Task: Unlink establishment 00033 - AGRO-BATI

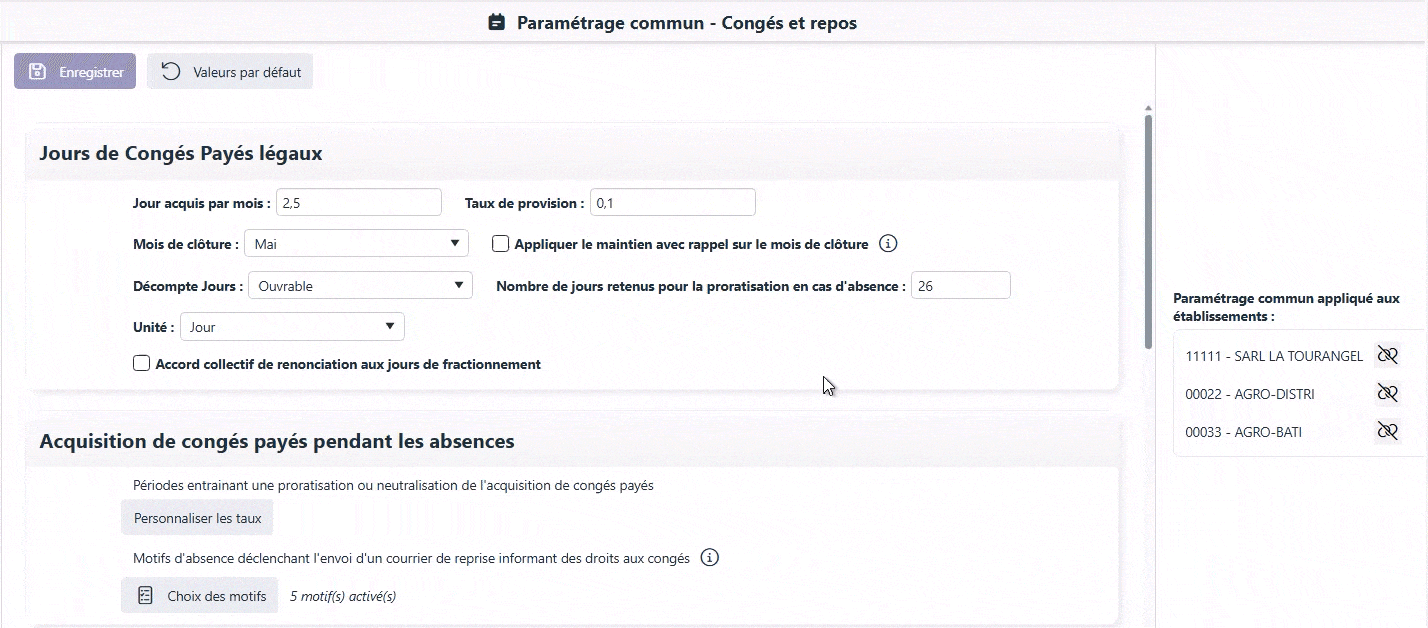Action: [1387, 431]
